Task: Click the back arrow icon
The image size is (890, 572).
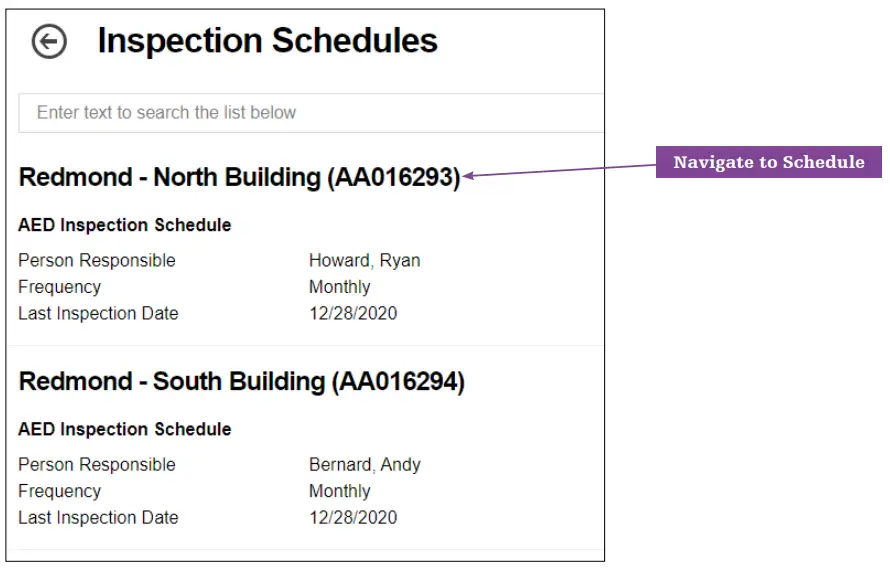Action: (x=49, y=42)
